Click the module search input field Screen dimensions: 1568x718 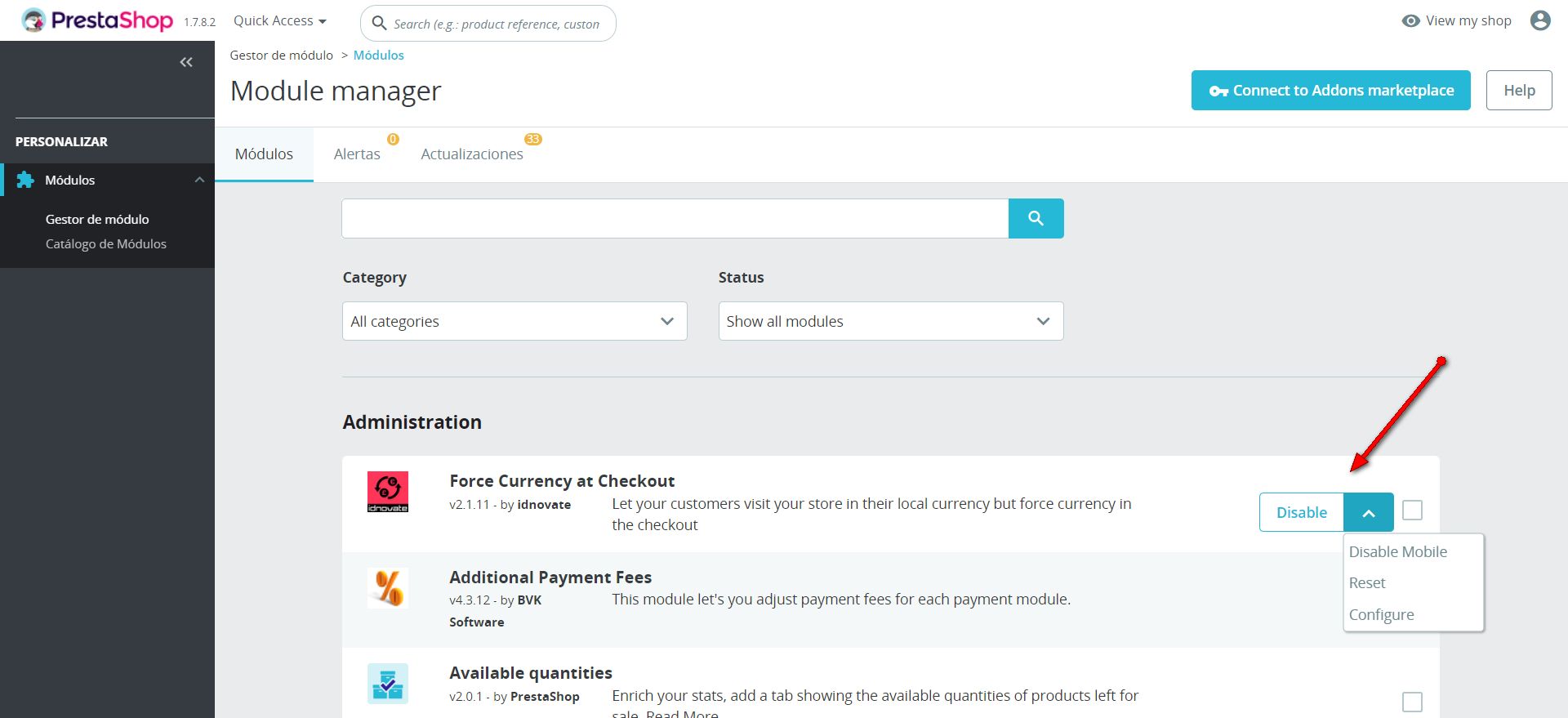click(x=675, y=218)
